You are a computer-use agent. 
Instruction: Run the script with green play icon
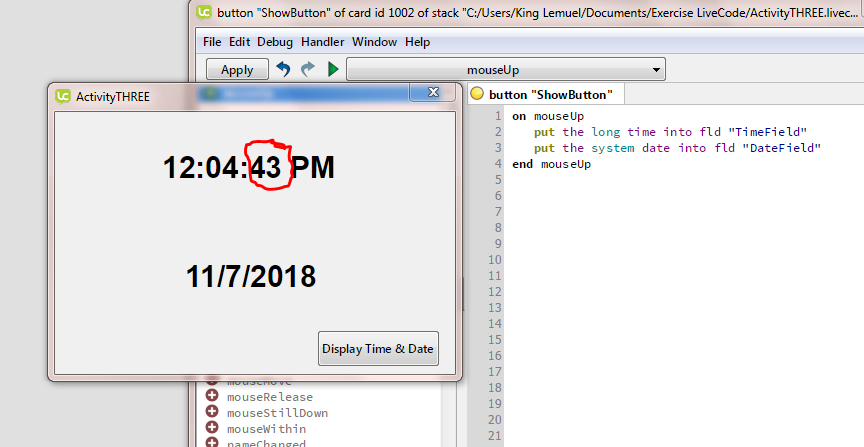pyautogui.click(x=333, y=69)
